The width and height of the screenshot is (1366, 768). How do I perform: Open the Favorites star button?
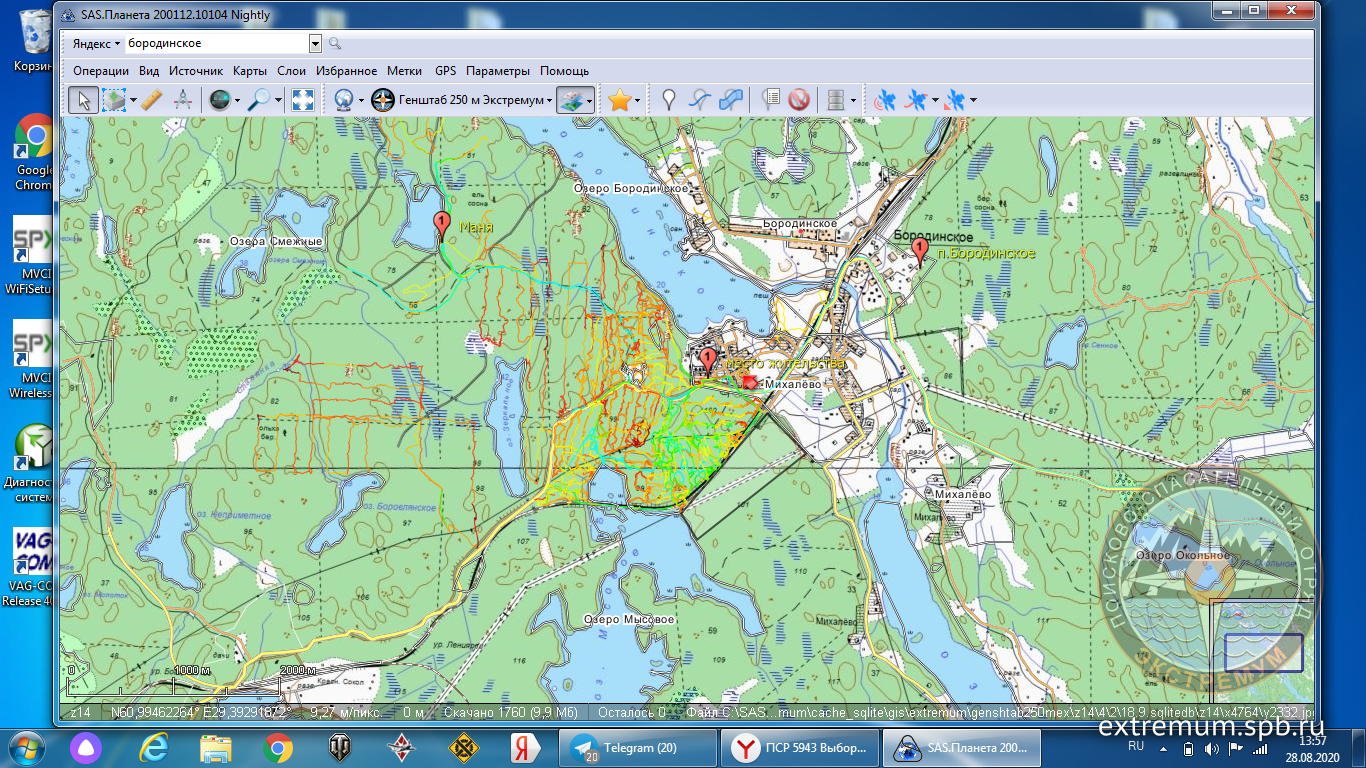pos(619,100)
